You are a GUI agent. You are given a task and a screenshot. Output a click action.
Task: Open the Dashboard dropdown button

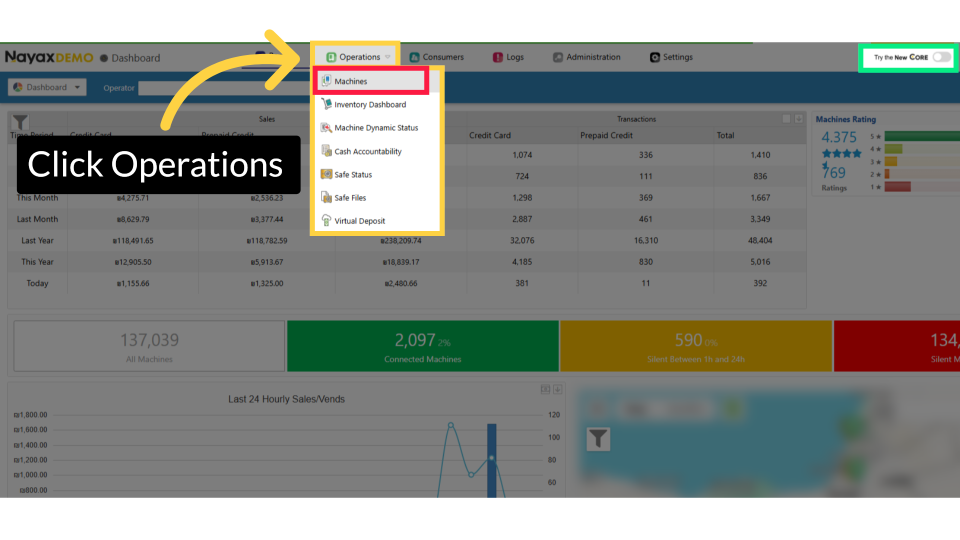click(47, 87)
